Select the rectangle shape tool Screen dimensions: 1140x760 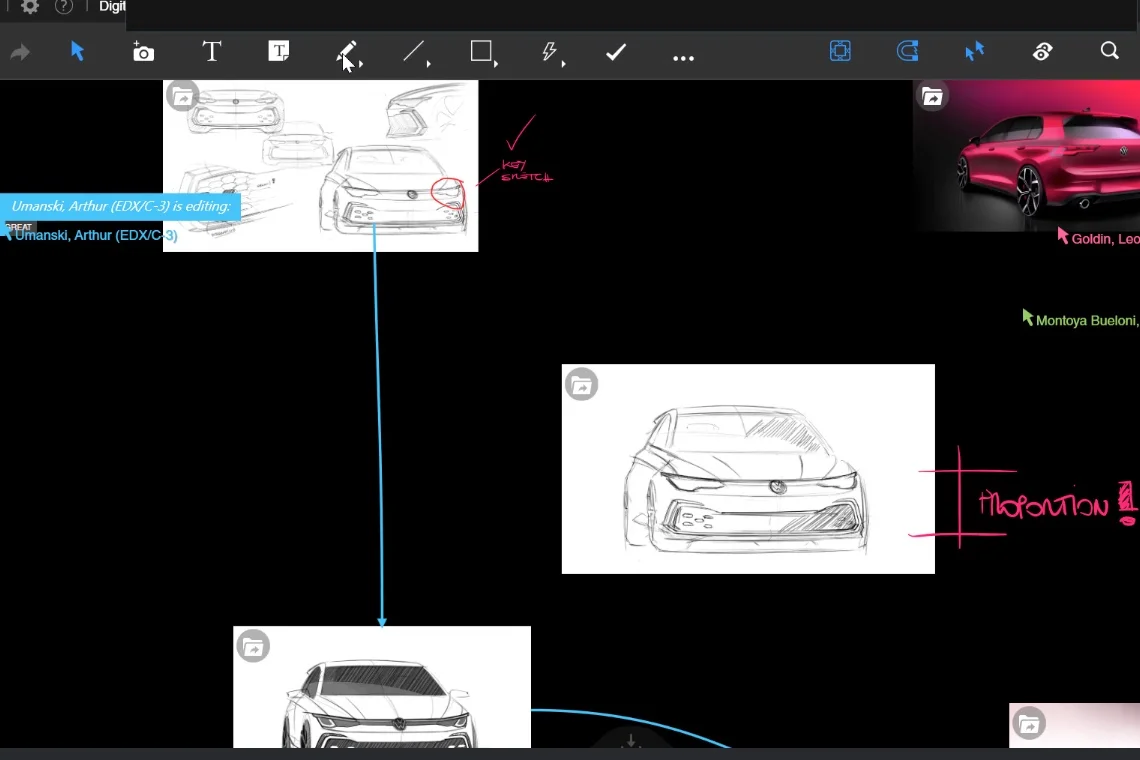(481, 51)
